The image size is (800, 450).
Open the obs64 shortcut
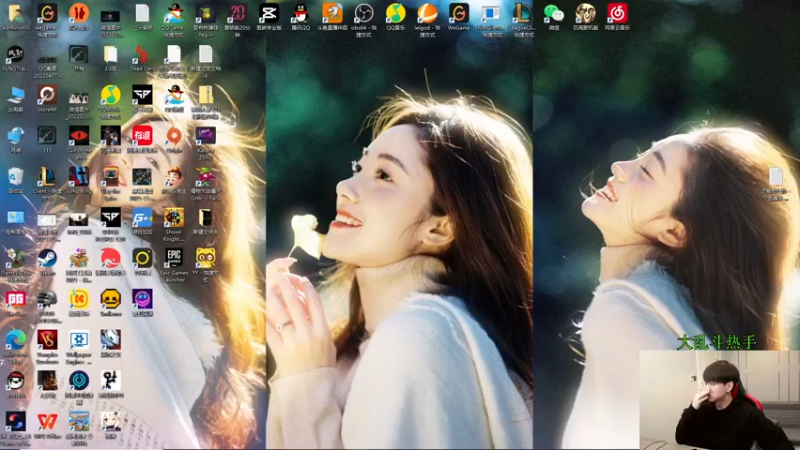click(x=364, y=13)
